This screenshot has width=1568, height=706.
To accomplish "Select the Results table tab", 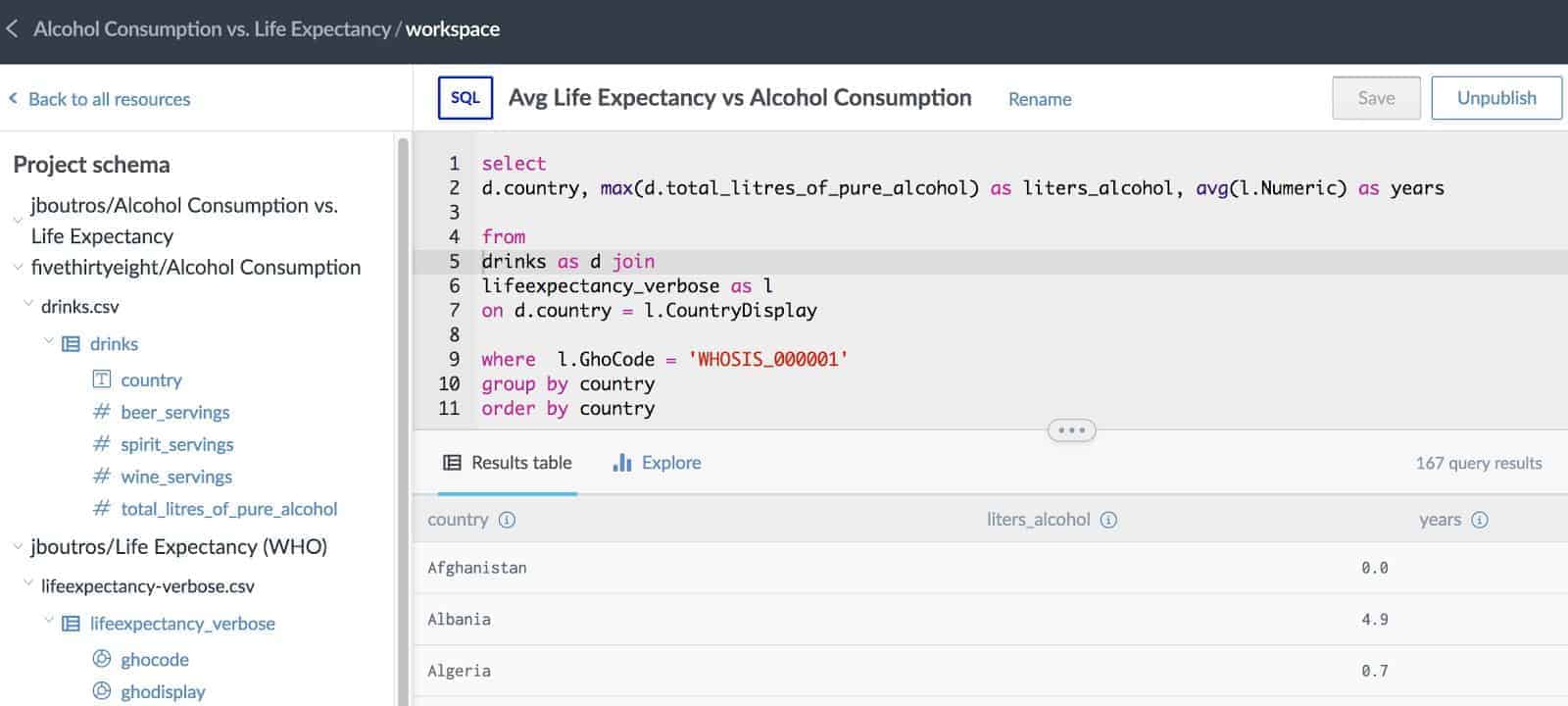I will click(508, 463).
